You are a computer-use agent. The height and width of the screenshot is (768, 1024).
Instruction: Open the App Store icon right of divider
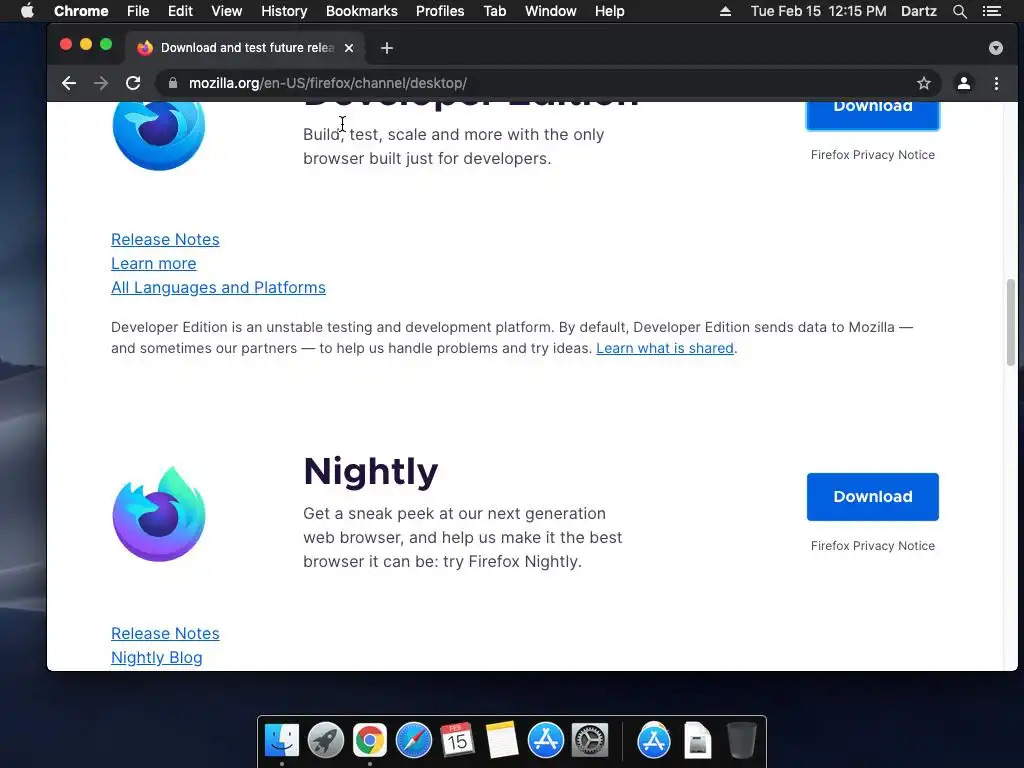(x=654, y=740)
